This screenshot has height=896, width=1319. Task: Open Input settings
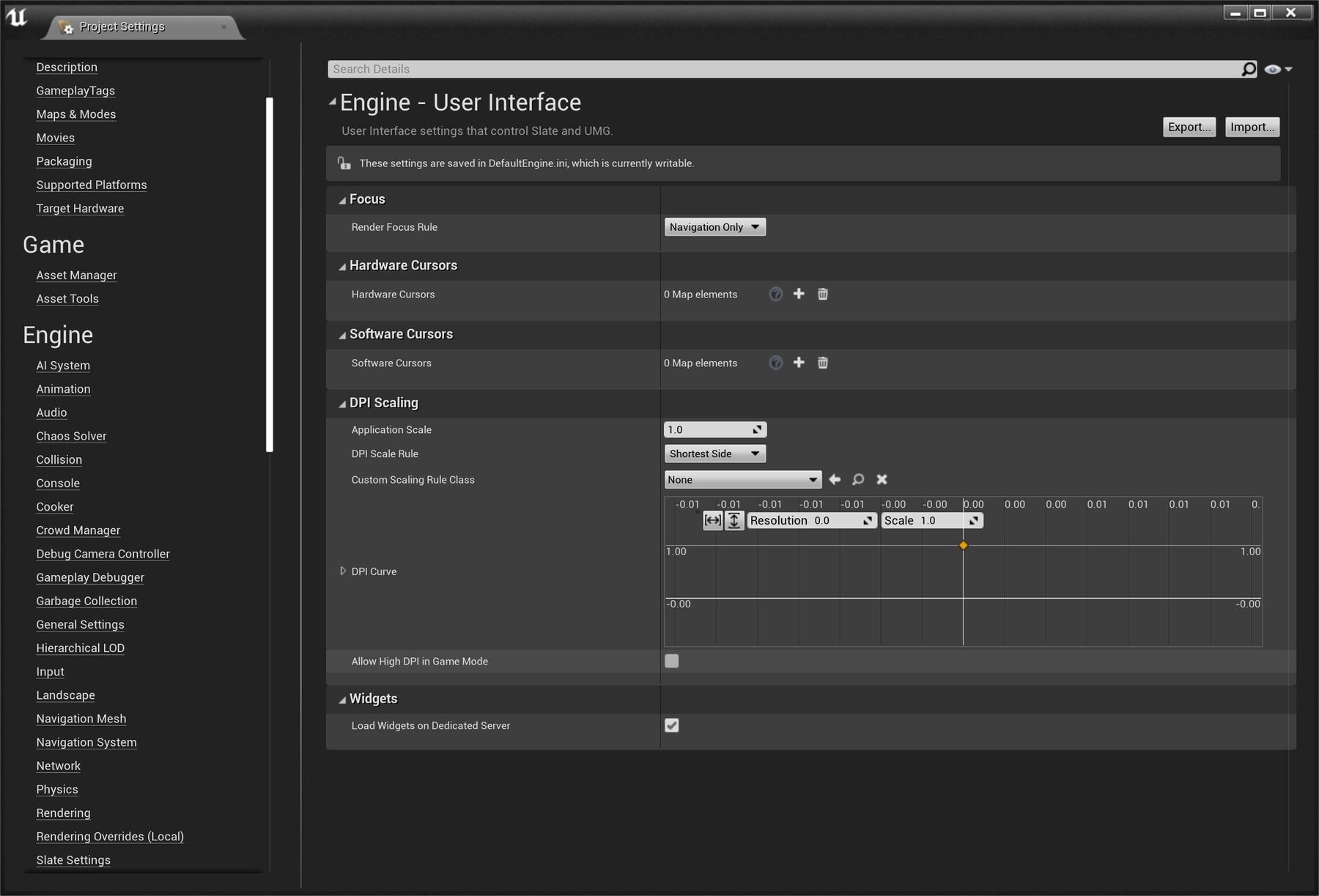click(x=50, y=672)
